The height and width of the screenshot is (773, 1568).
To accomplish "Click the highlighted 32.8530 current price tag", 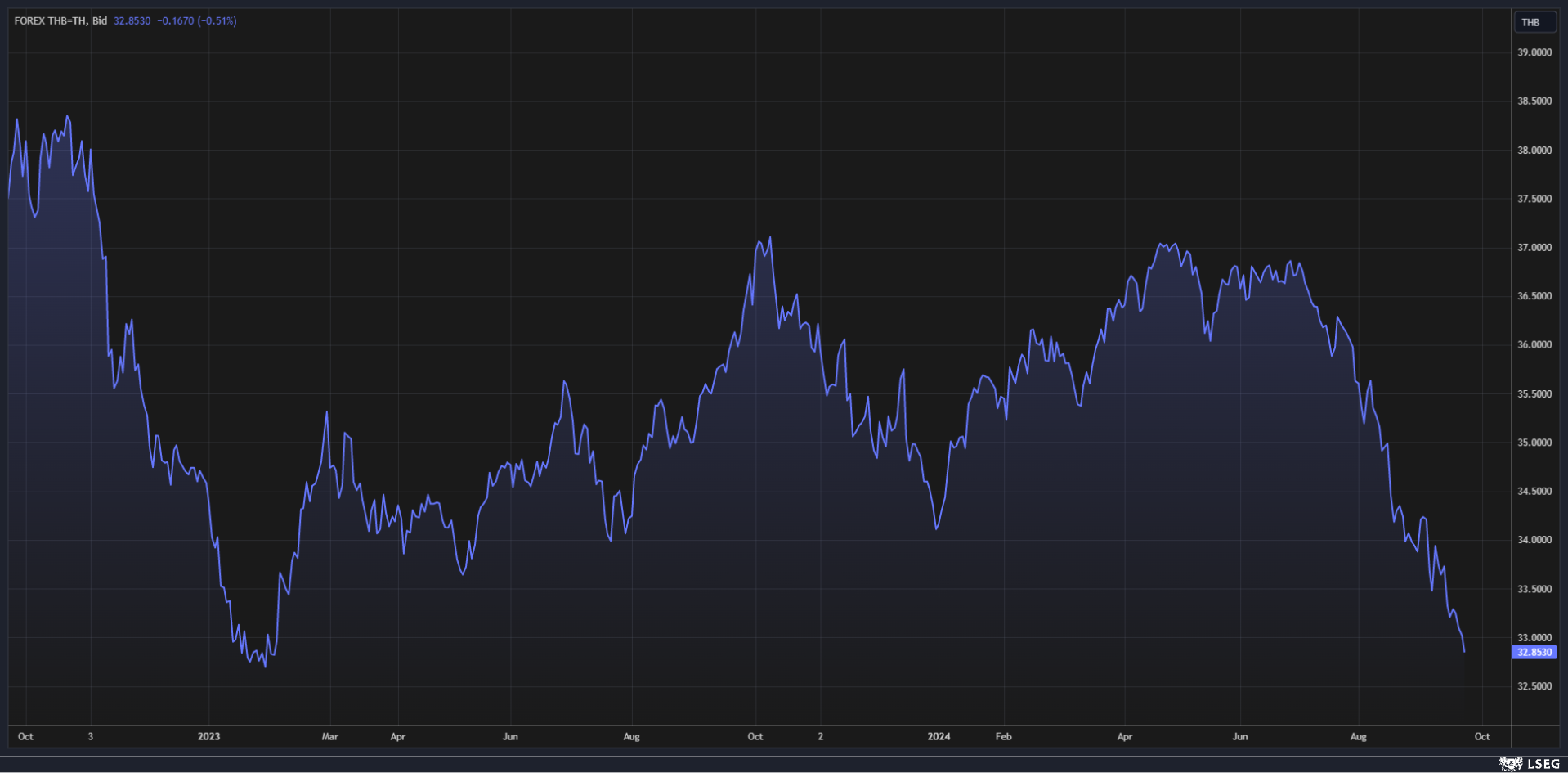I will point(1534,652).
